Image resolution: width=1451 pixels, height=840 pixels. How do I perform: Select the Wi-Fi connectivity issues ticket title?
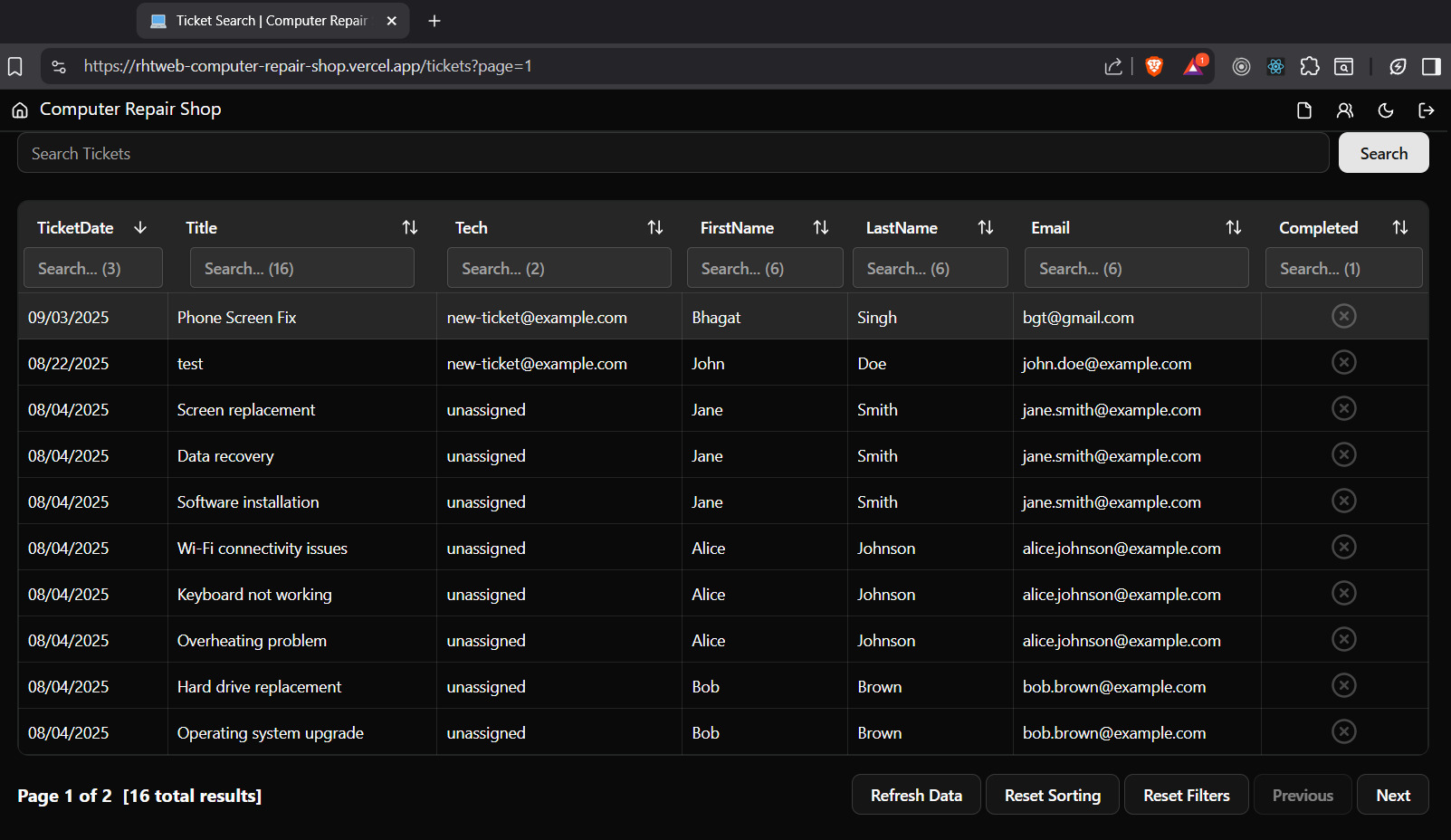click(263, 549)
